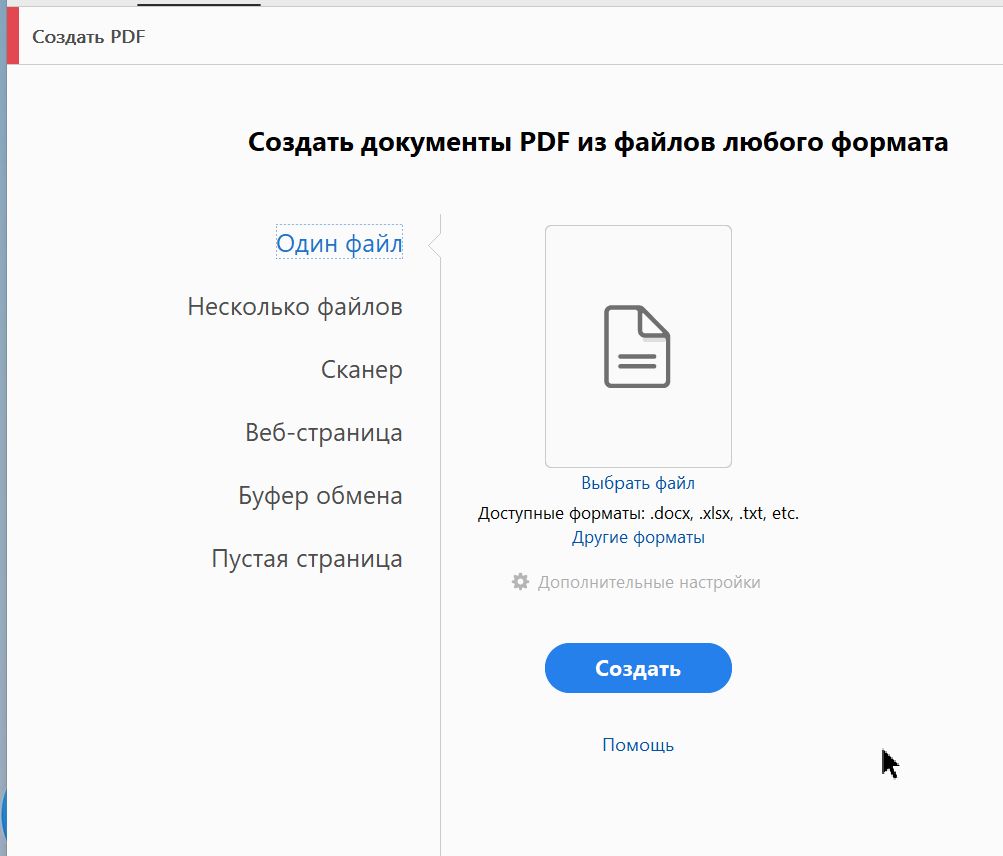The height and width of the screenshot is (856, 1003).
Task: Switch to the "Создать PDF" tab
Action: pyautogui.click(x=89, y=36)
